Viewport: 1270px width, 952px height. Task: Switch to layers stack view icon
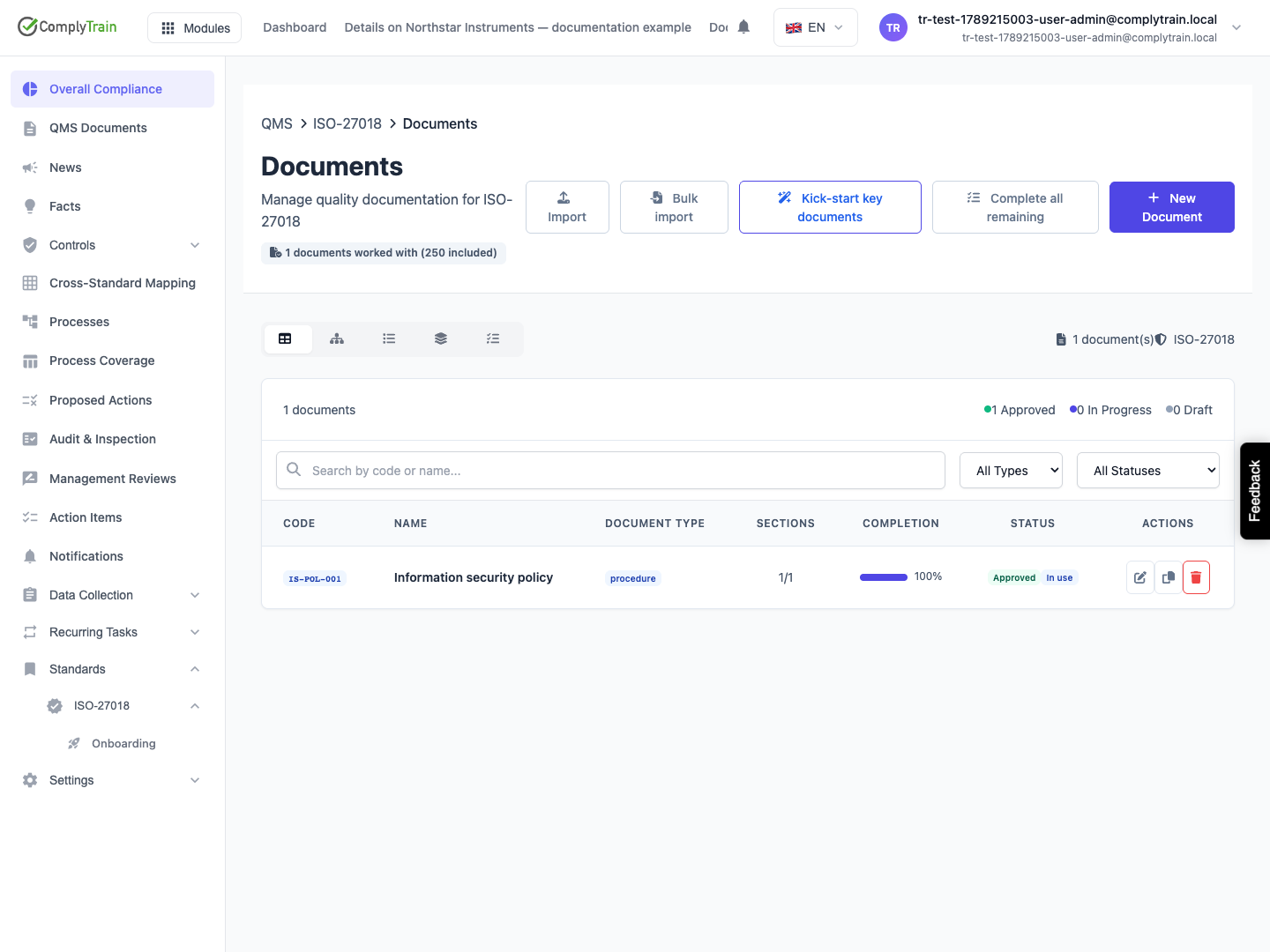click(441, 338)
